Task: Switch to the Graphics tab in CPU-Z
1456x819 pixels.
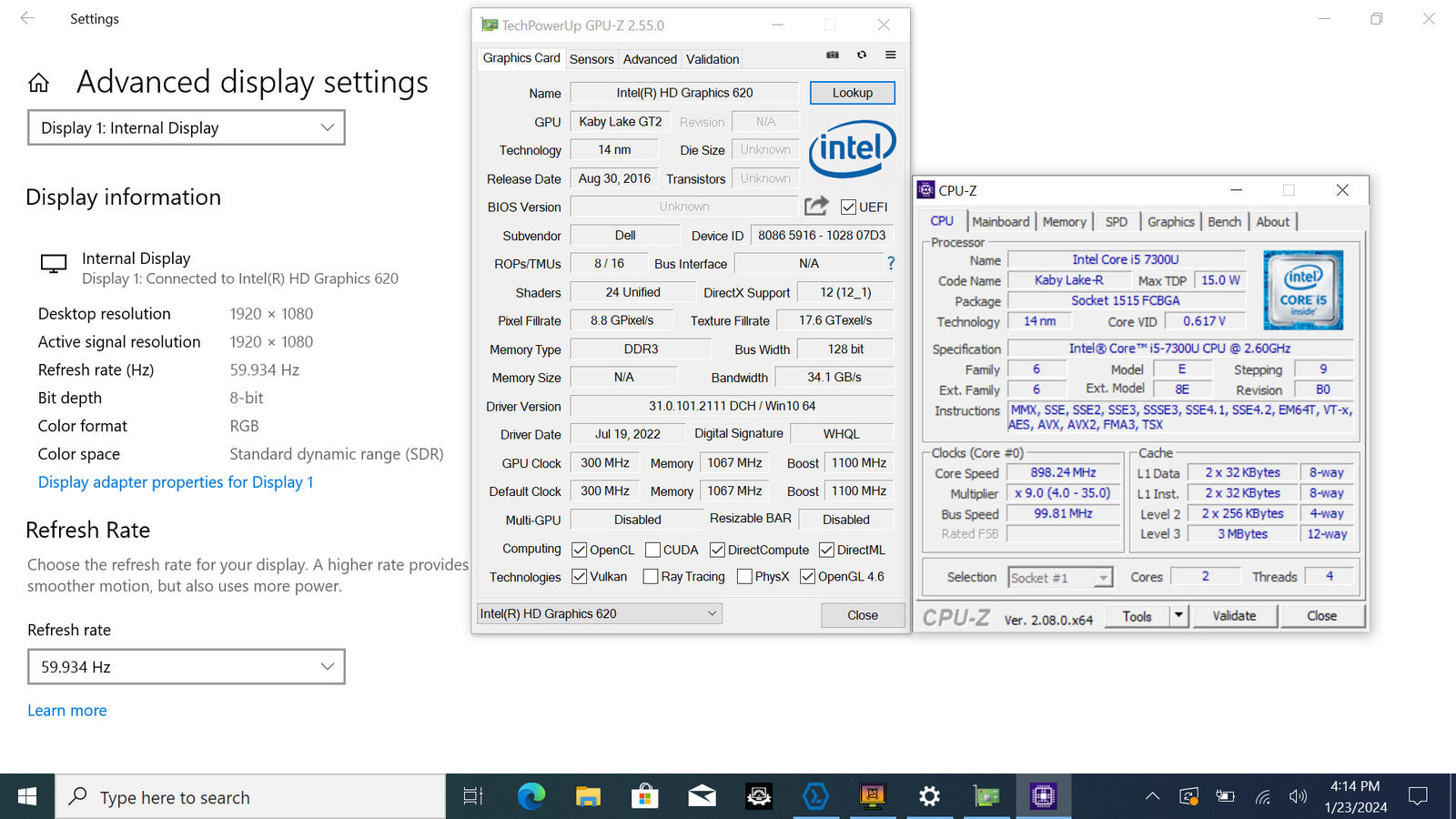Action: point(1170,221)
